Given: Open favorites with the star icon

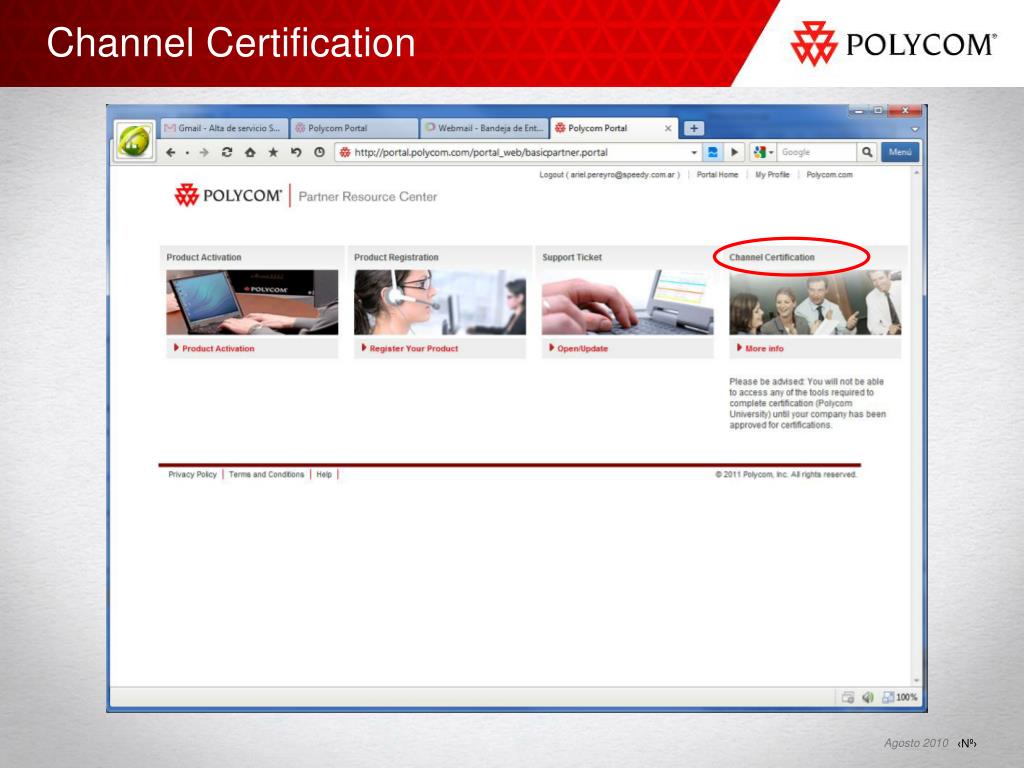Looking at the screenshot, I should pyautogui.click(x=273, y=152).
